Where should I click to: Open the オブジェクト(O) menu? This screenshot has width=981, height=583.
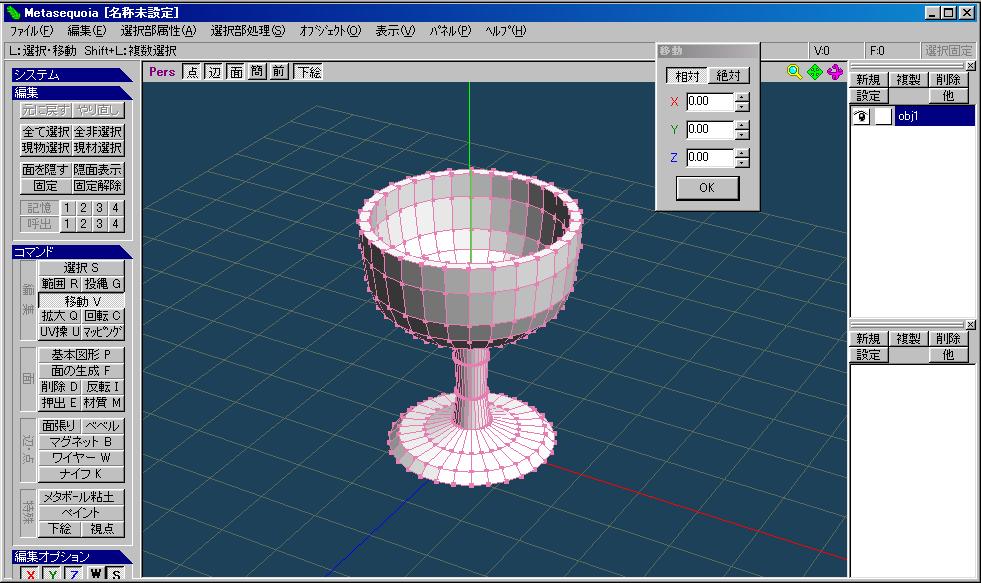330,31
